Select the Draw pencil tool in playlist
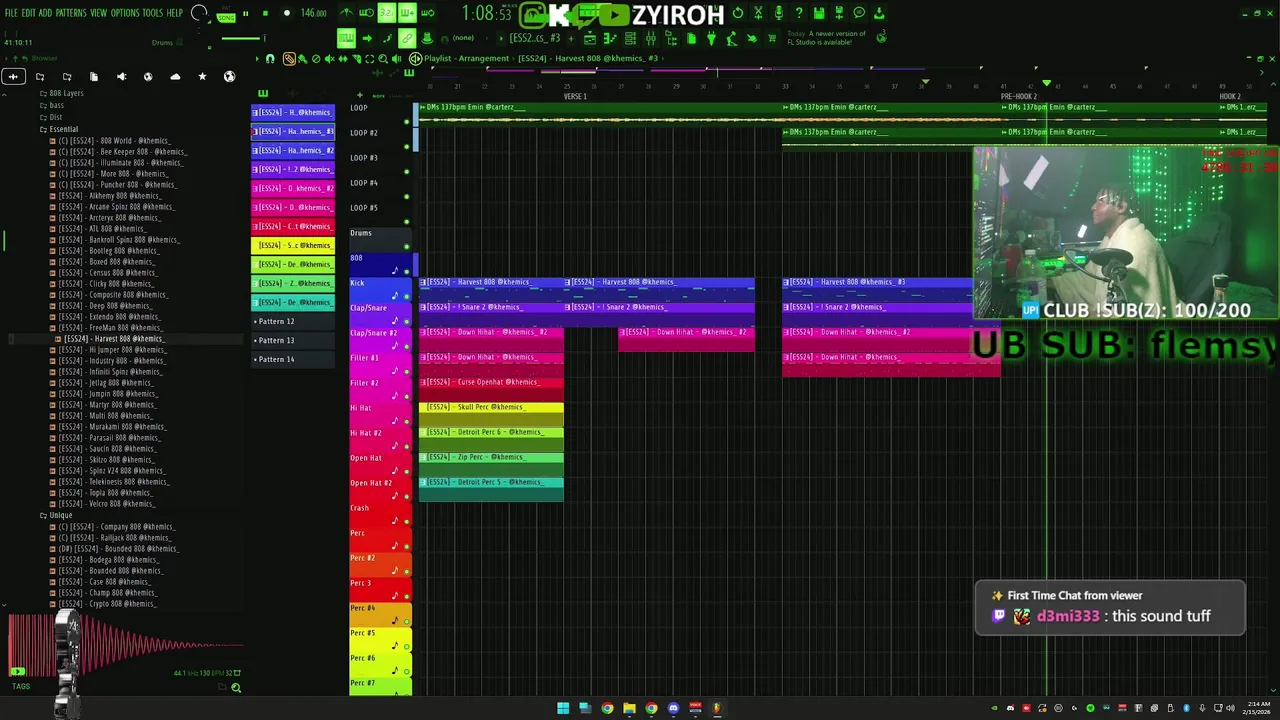The image size is (1280, 720). pos(288,59)
